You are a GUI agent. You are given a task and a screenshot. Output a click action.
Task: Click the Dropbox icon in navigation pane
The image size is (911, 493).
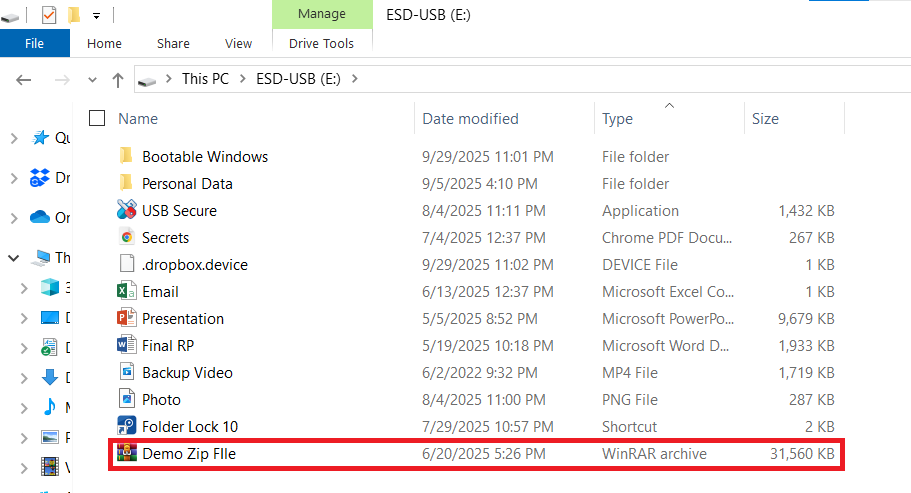click(x=40, y=178)
